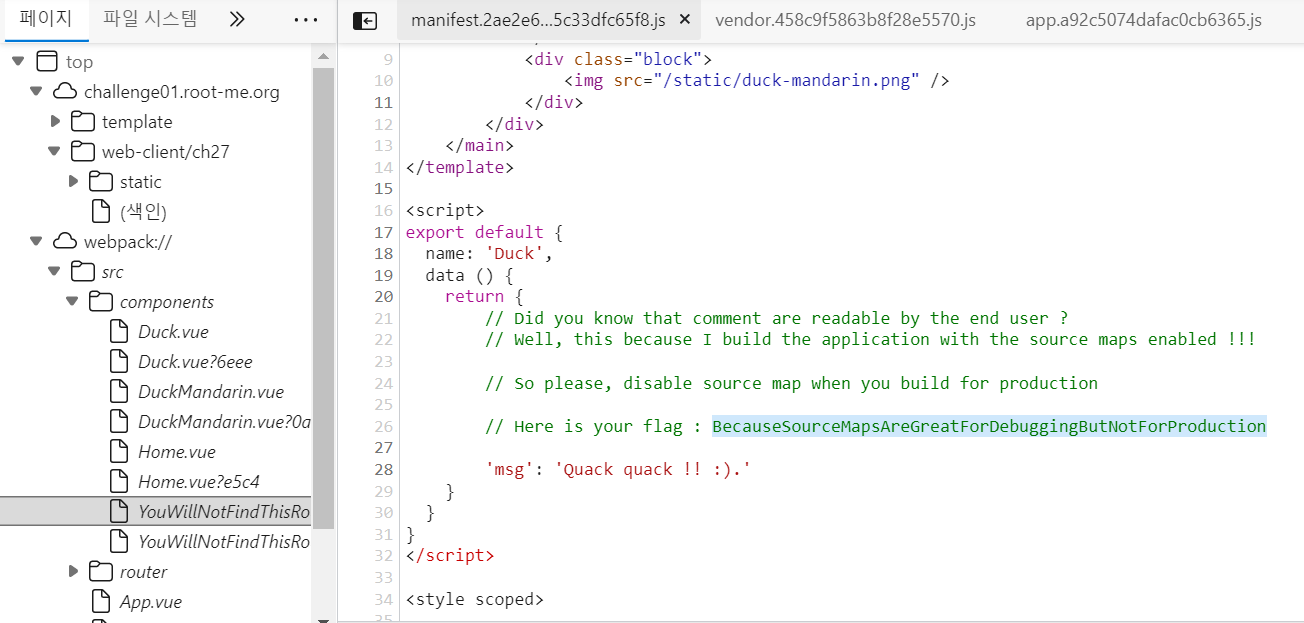Show more tabs with double-chevron icon

237,19
